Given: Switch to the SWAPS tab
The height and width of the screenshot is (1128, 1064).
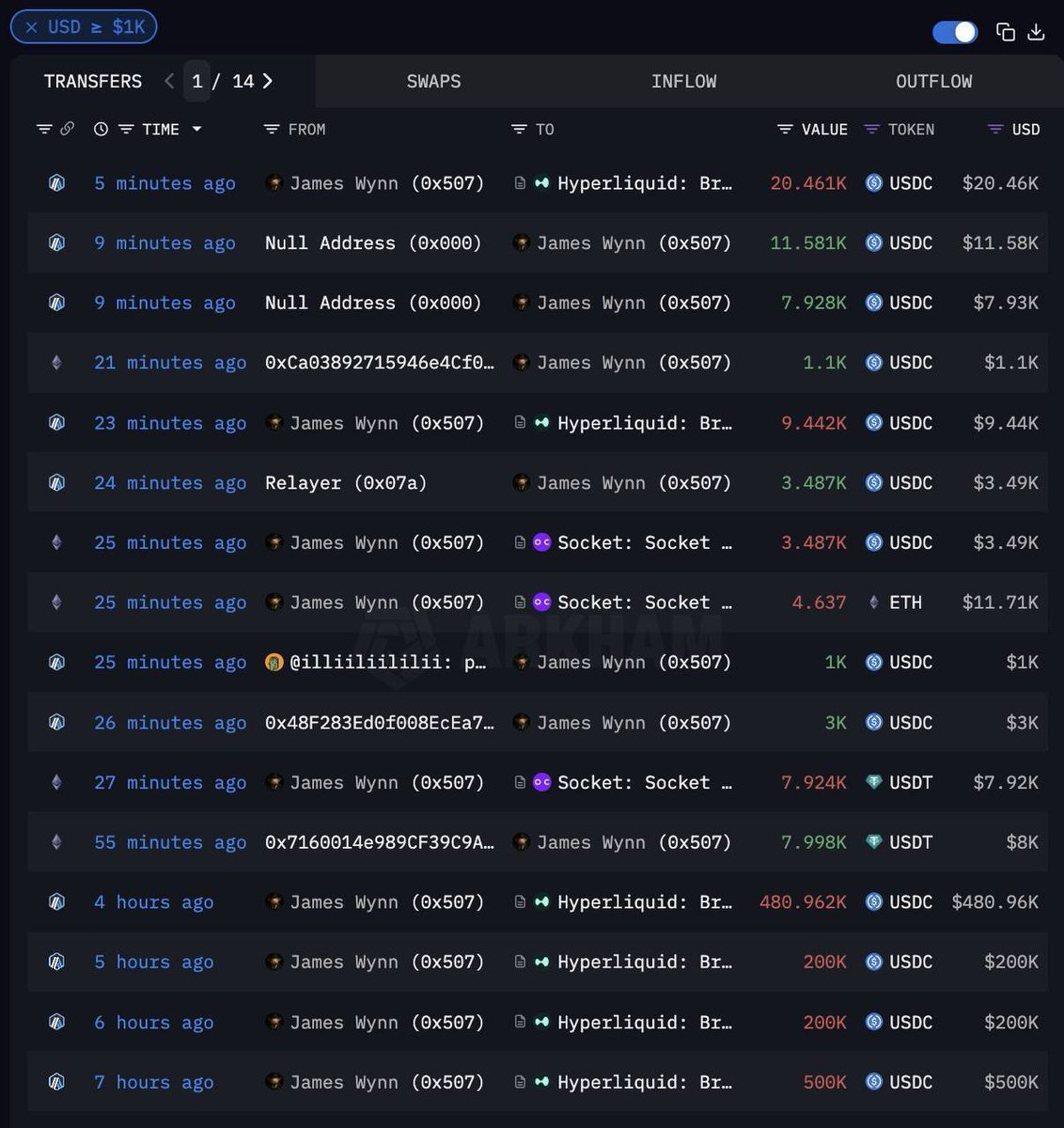Looking at the screenshot, I should click(433, 82).
